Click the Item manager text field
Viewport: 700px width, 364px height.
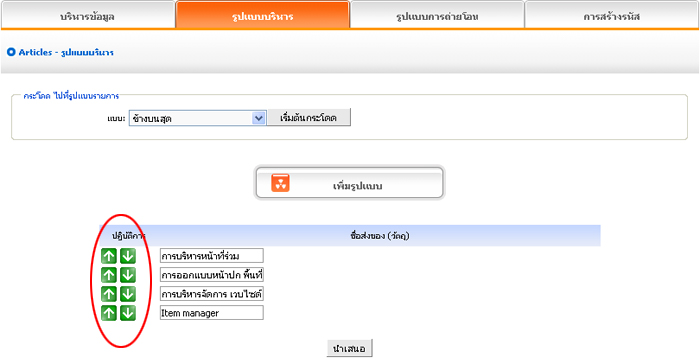pos(212,313)
